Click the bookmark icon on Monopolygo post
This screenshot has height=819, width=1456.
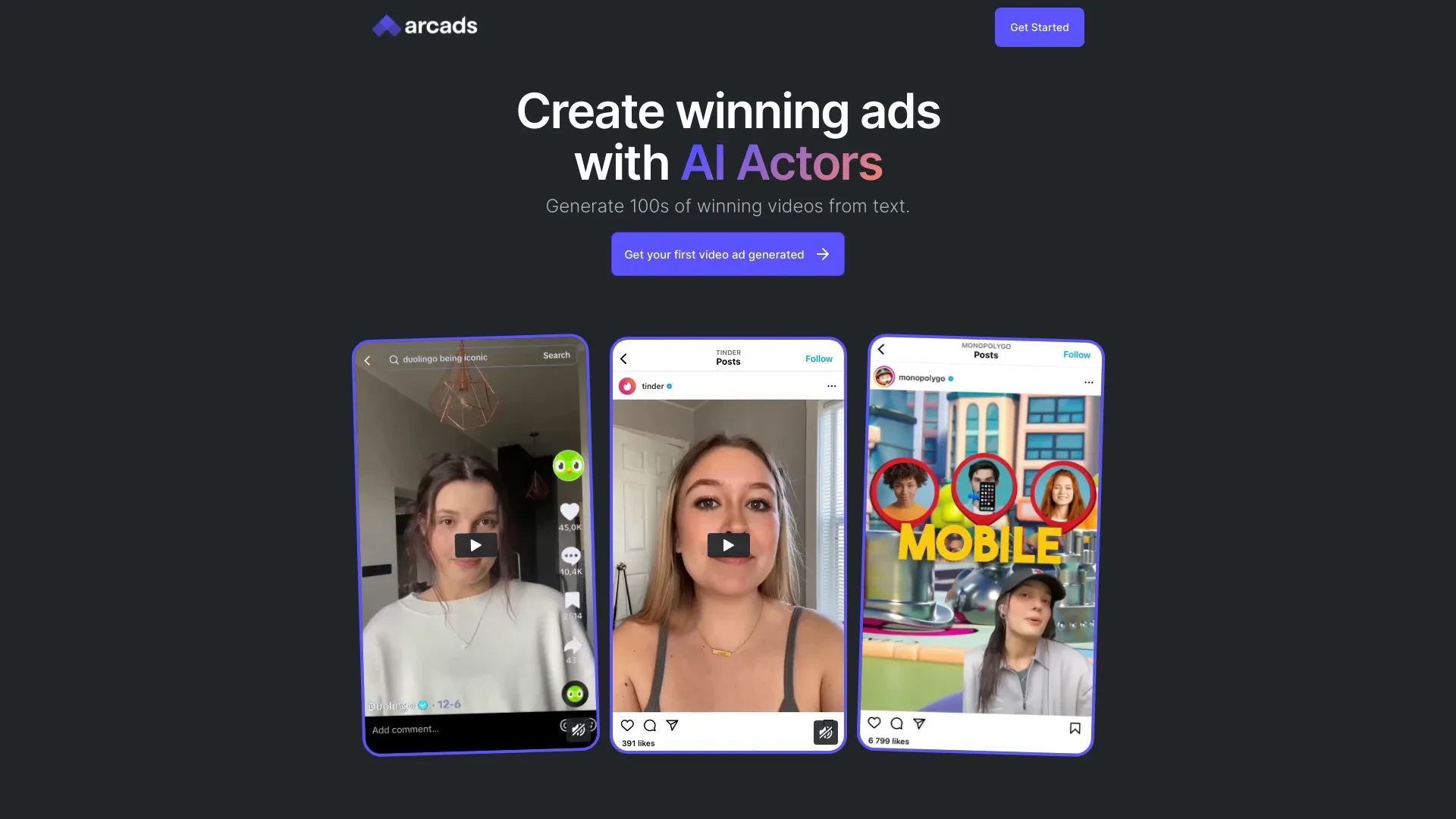tap(1075, 728)
